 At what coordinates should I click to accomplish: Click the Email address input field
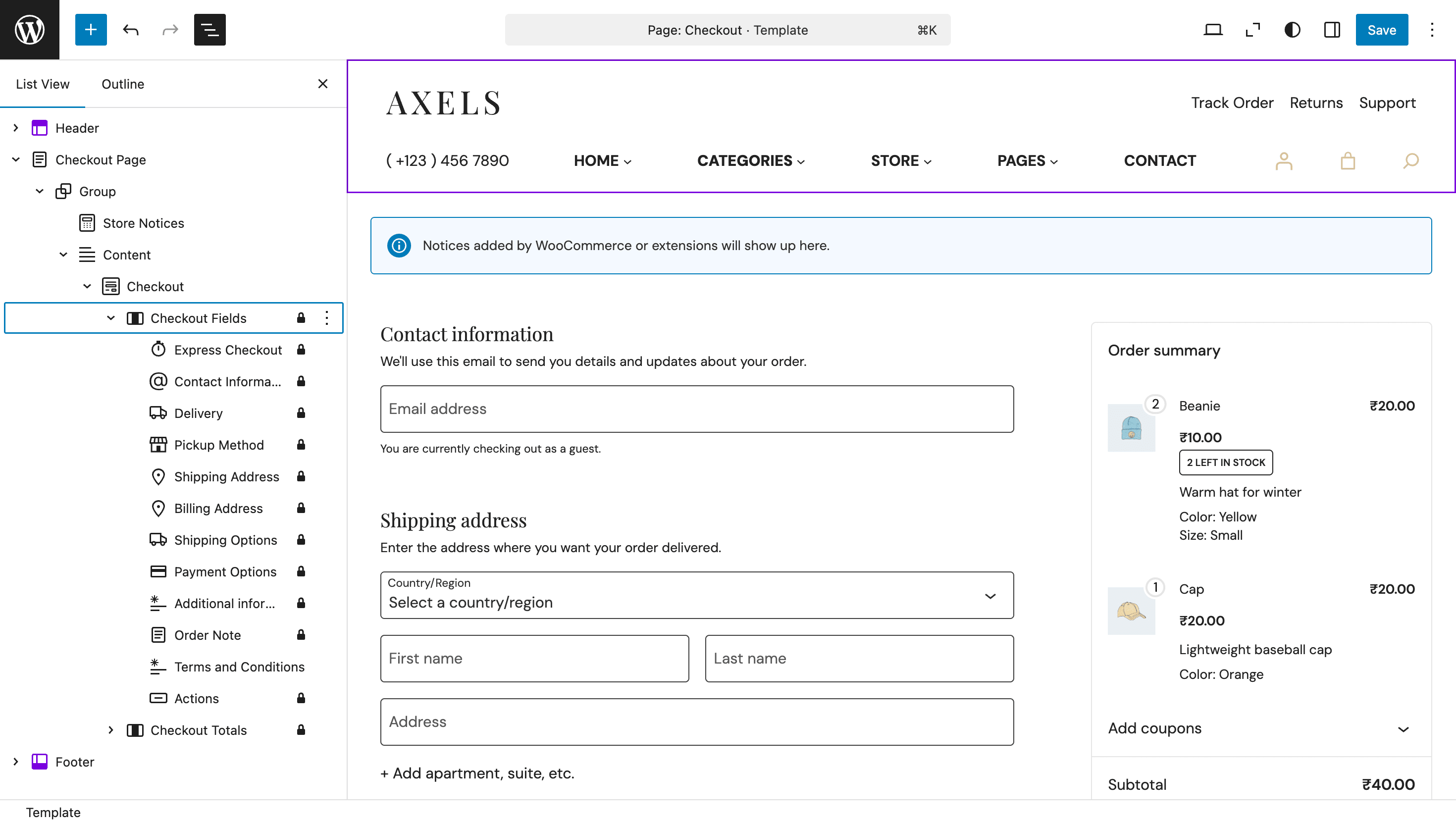[697, 409]
